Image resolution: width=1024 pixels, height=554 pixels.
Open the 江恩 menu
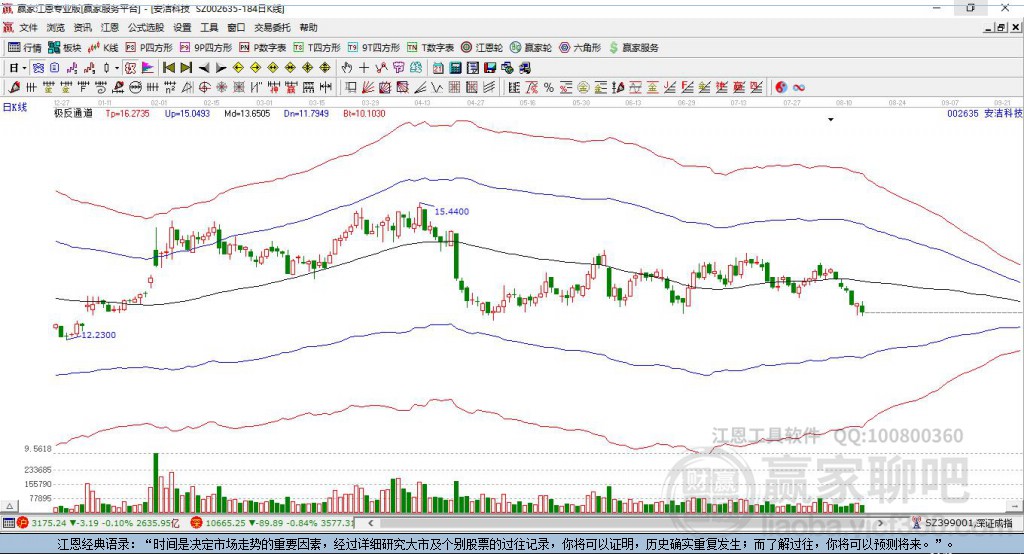(110, 27)
